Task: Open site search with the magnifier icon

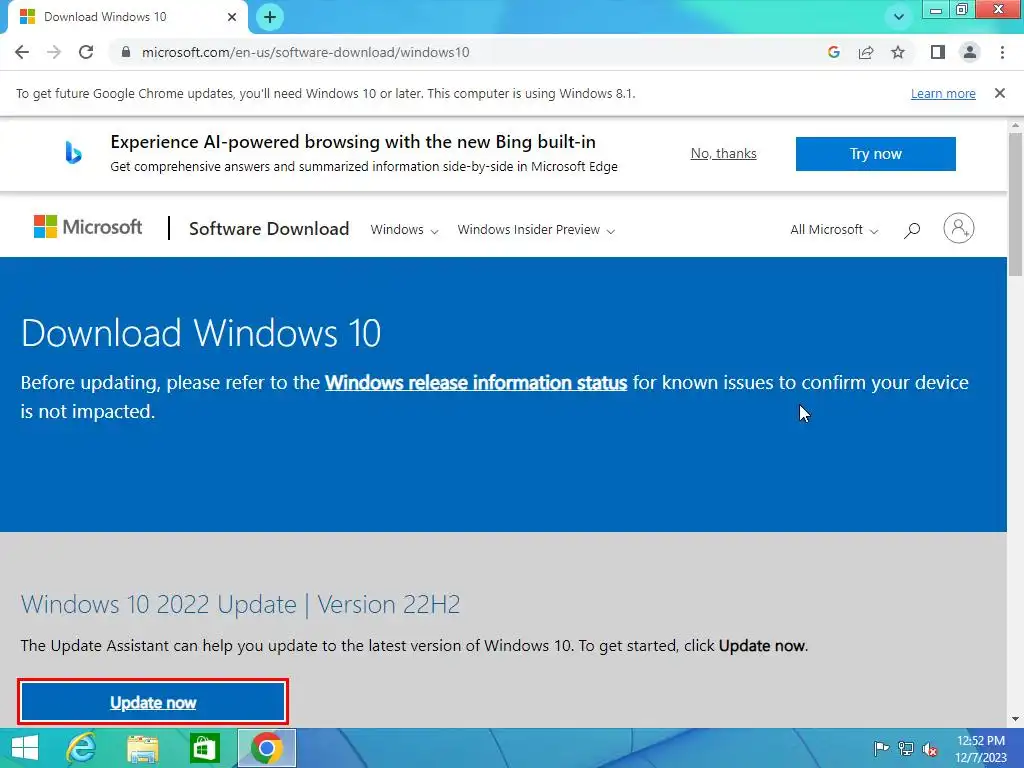Action: pos(912,230)
